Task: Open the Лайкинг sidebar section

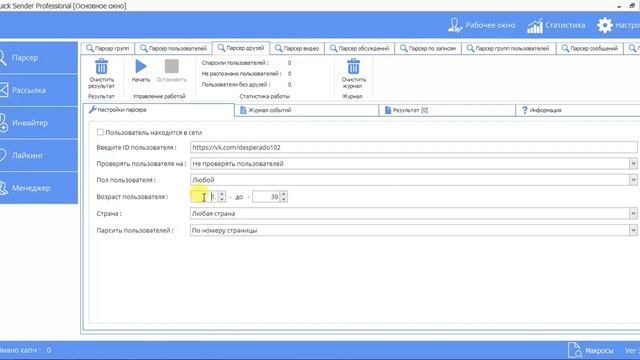Action: 38,156
